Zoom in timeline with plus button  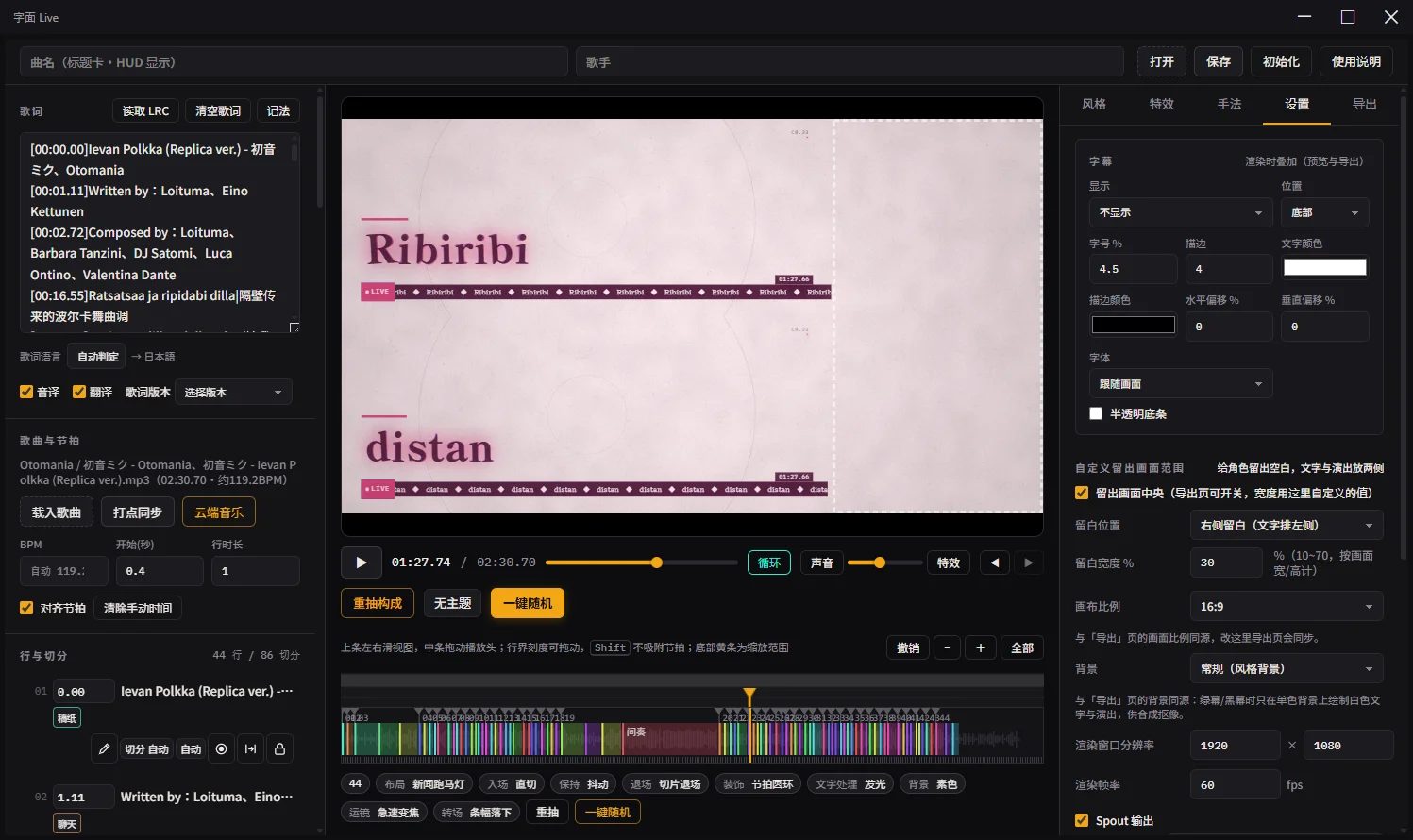[x=981, y=647]
